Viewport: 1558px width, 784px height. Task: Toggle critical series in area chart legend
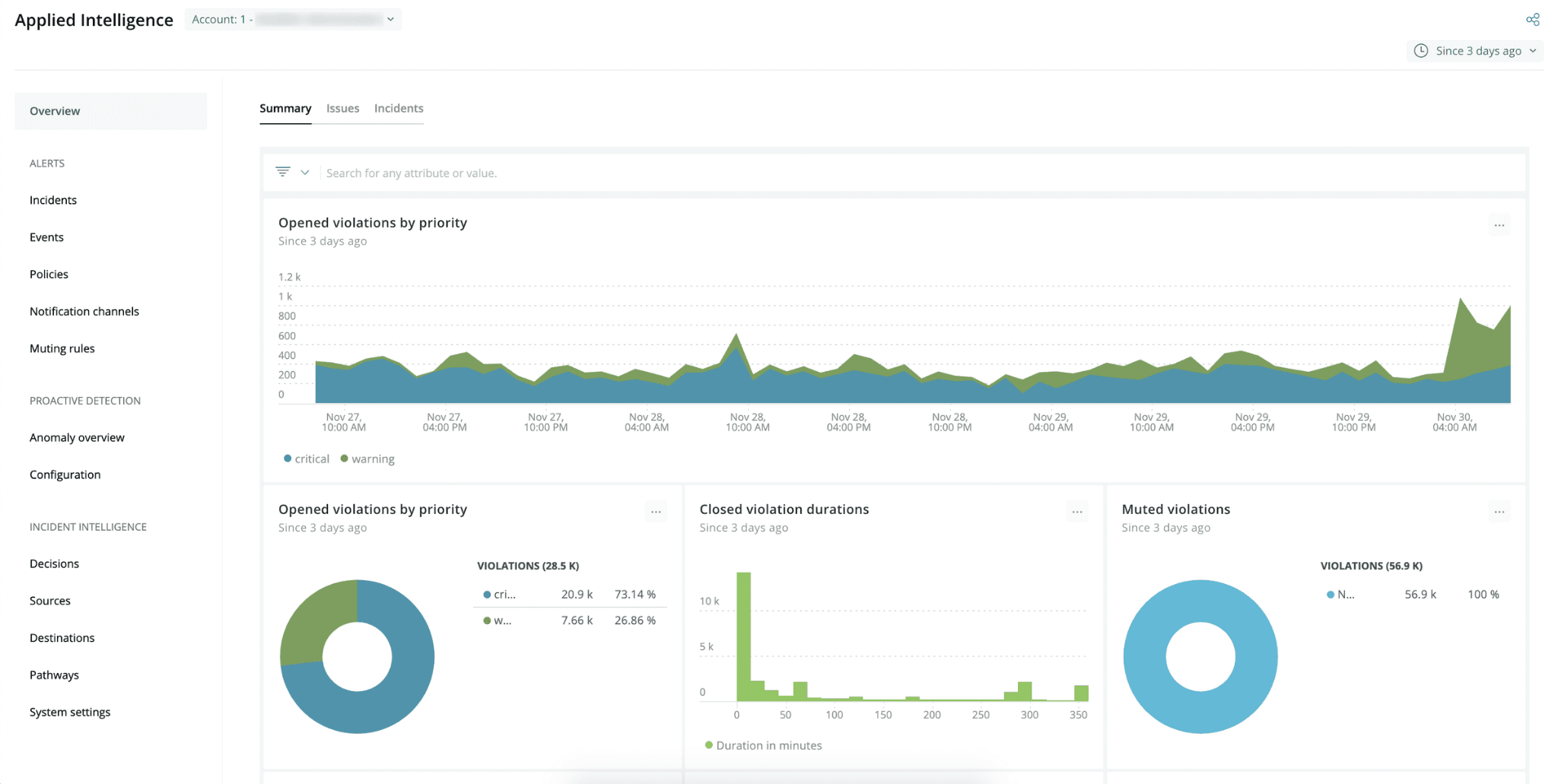coord(307,459)
